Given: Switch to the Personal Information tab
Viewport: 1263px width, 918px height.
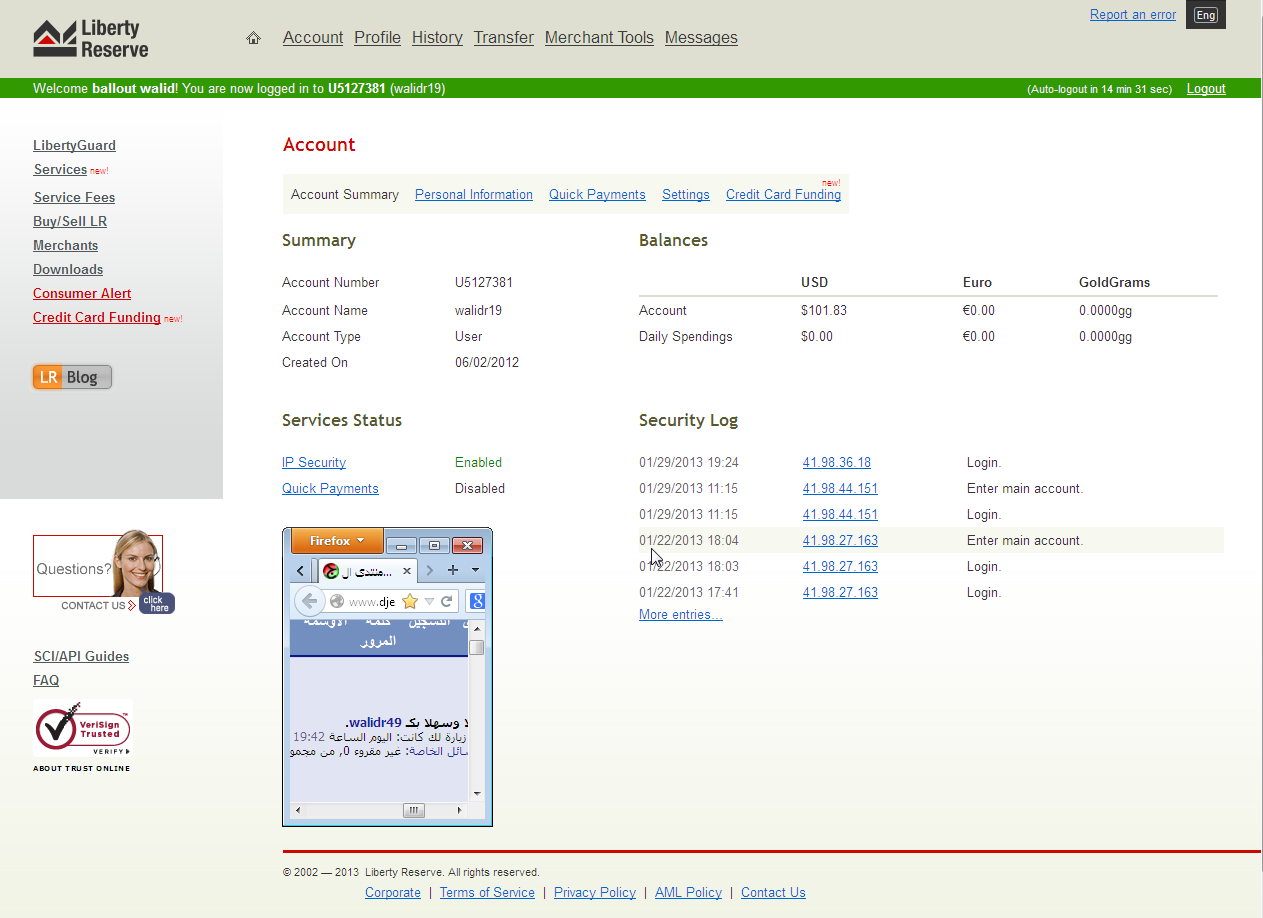Looking at the screenshot, I should click(x=474, y=195).
